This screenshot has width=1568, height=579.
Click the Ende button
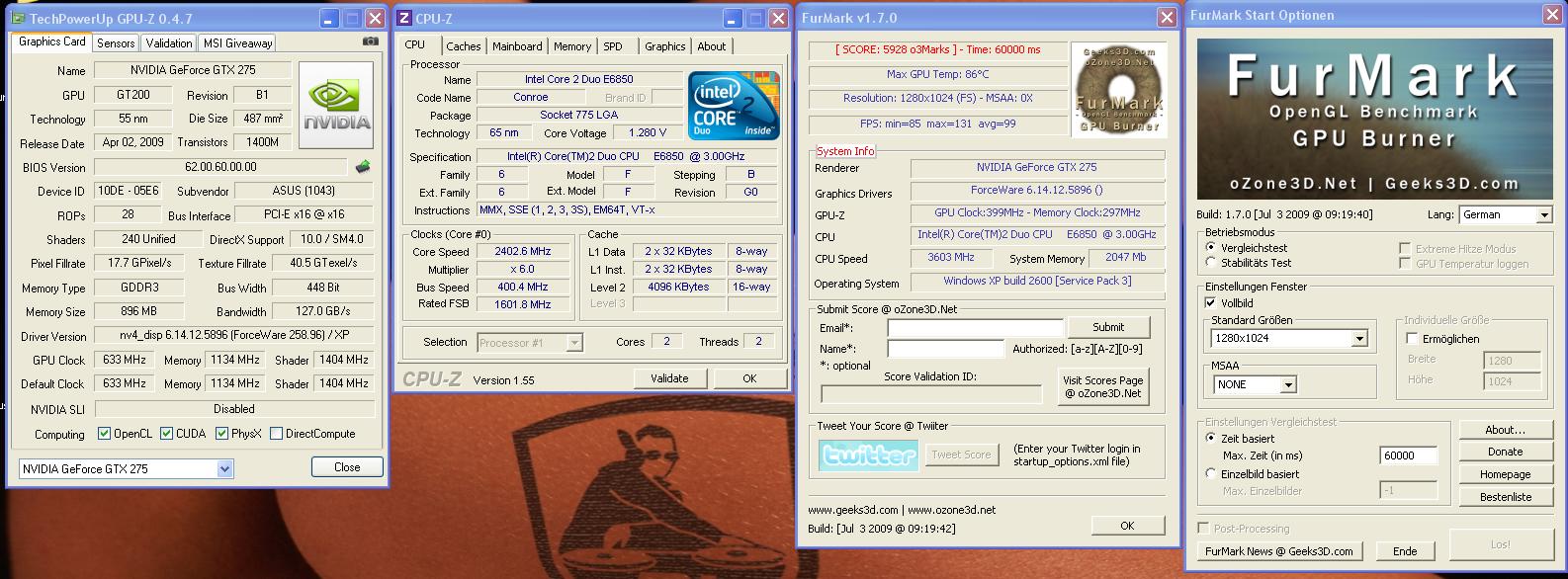pyautogui.click(x=1405, y=551)
